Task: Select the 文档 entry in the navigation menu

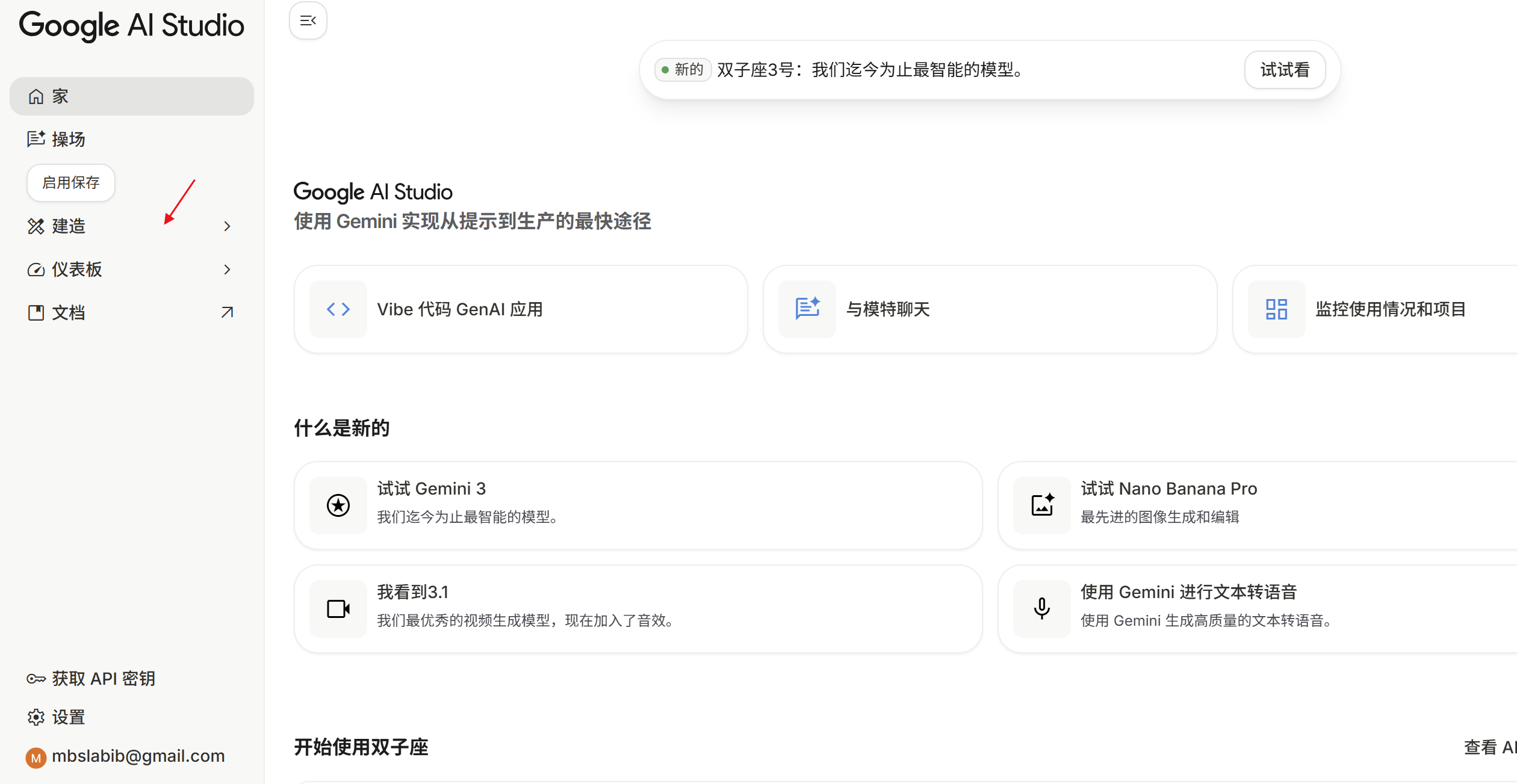Action: pos(68,312)
